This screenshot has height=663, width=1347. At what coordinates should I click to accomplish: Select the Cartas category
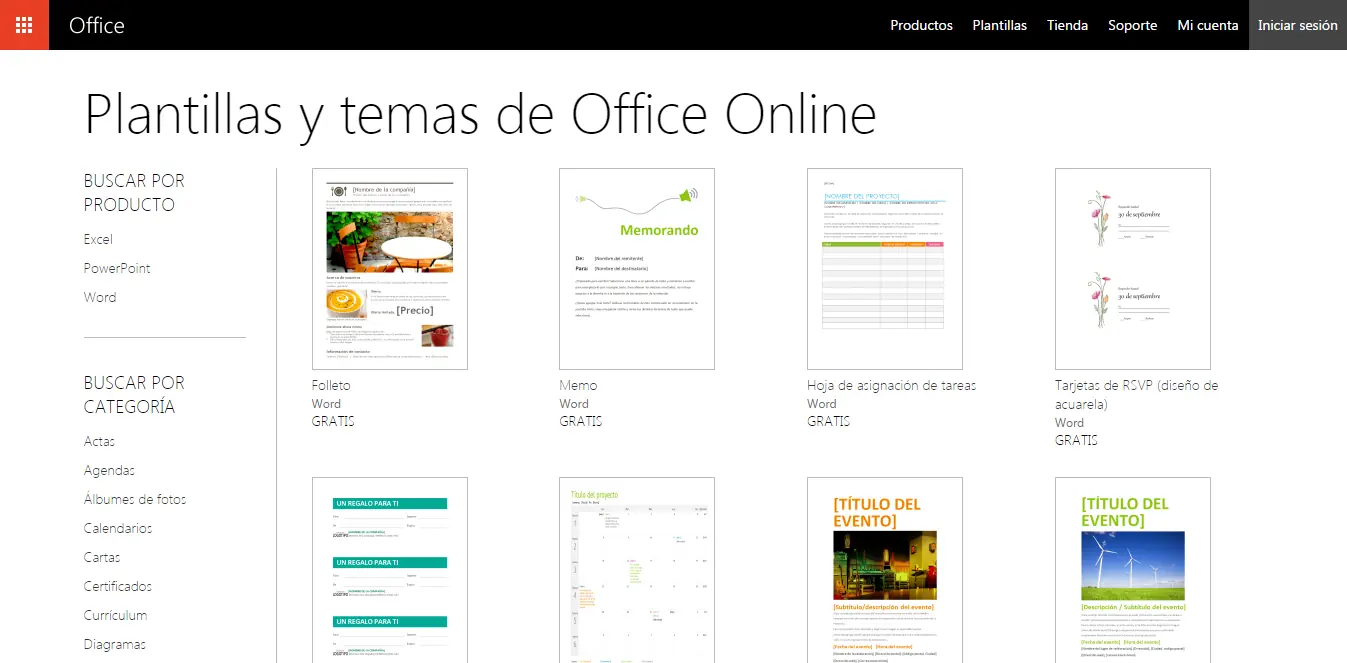click(102, 557)
